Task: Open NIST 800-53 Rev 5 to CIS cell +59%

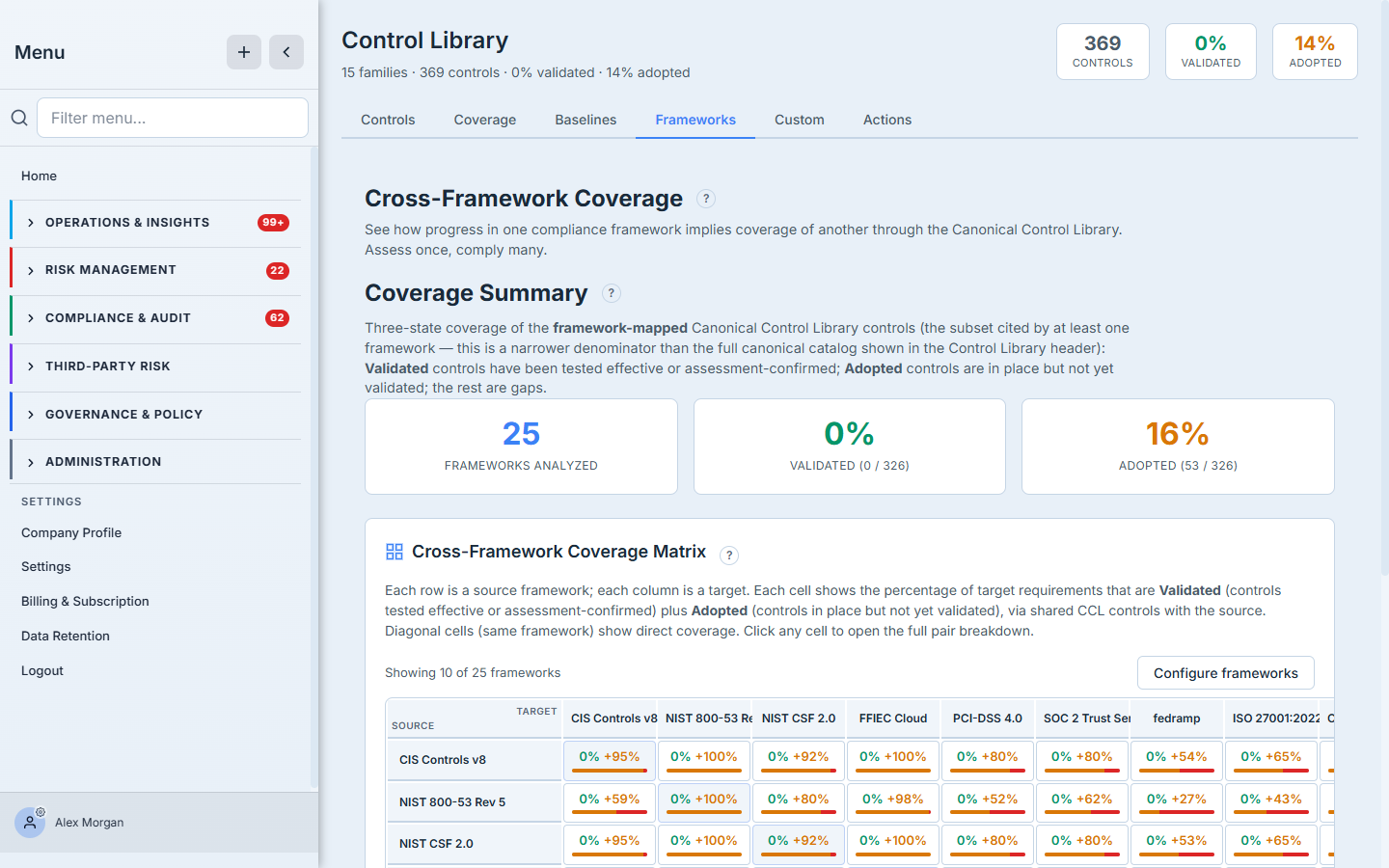Action: click(x=610, y=802)
